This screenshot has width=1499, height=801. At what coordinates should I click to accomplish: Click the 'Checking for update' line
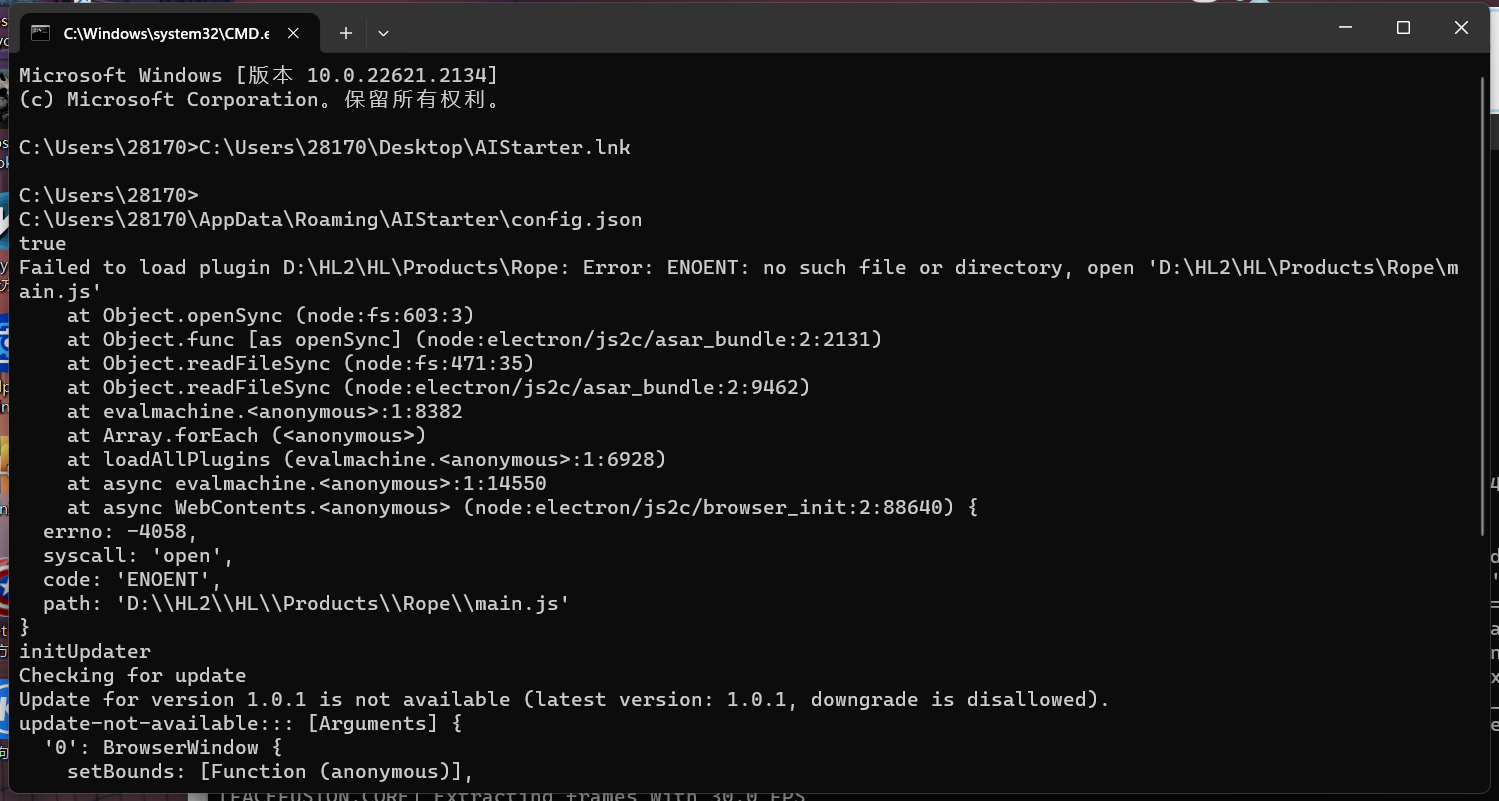click(132, 675)
